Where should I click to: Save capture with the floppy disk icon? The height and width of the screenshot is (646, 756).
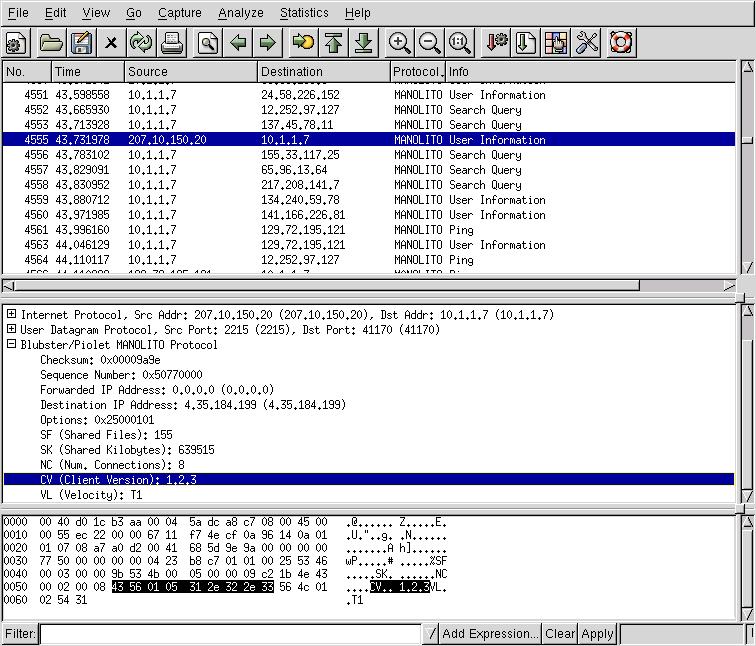coord(81,43)
